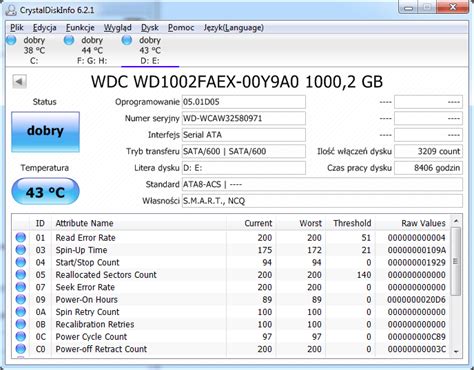Click the '44 °C' temperature of drive F: G: H:
The width and height of the screenshot is (474, 370).
tap(92, 50)
